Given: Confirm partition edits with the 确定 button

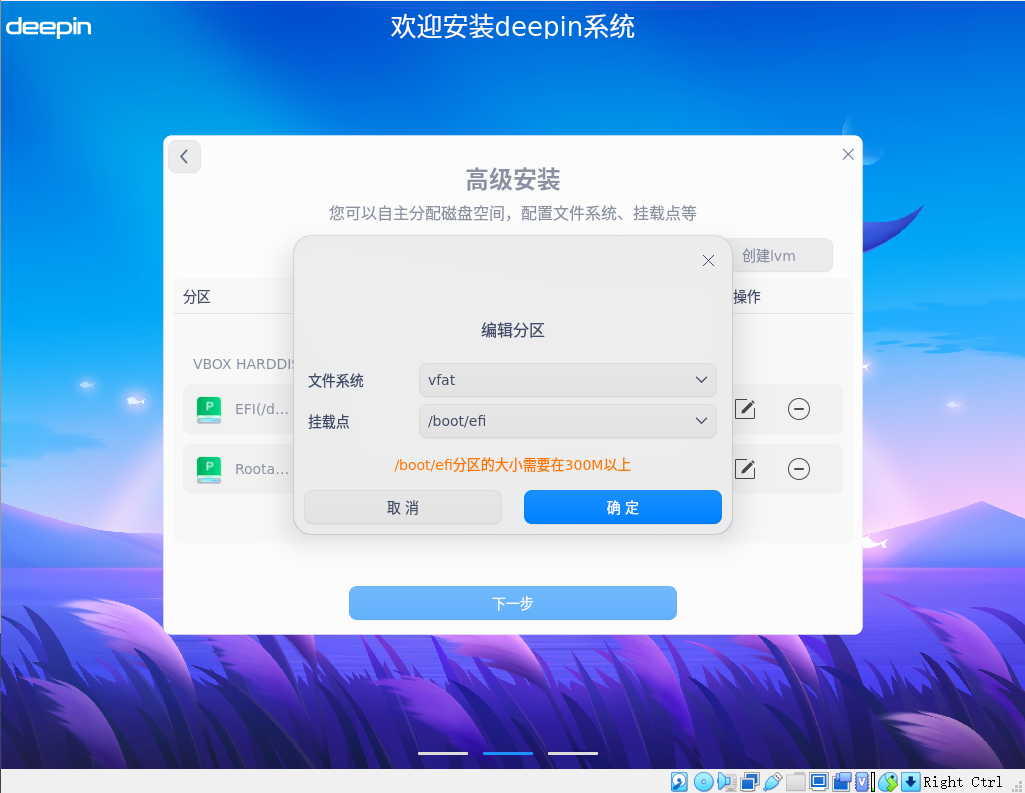Looking at the screenshot, I should pyautogui.click(x=622, y=507).
